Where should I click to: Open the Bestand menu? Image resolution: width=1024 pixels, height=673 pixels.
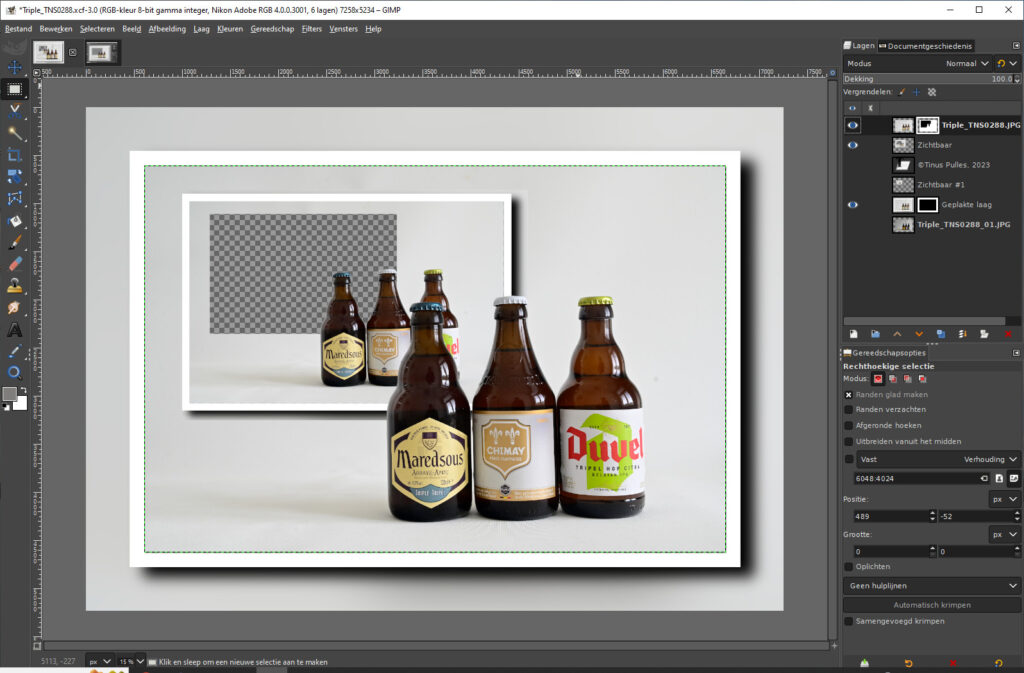coord(18,29)
